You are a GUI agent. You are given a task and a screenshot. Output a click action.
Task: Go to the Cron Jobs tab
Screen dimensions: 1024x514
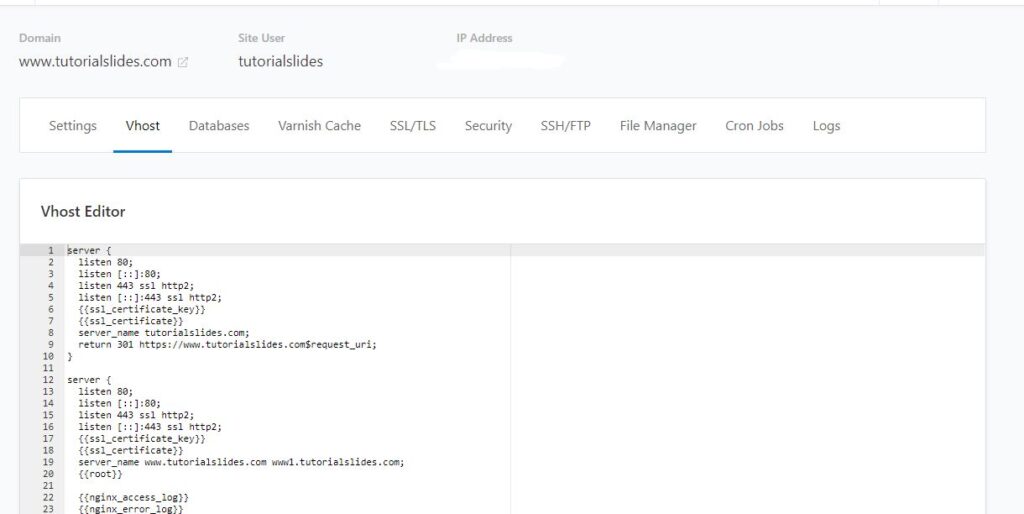point(754,125)
